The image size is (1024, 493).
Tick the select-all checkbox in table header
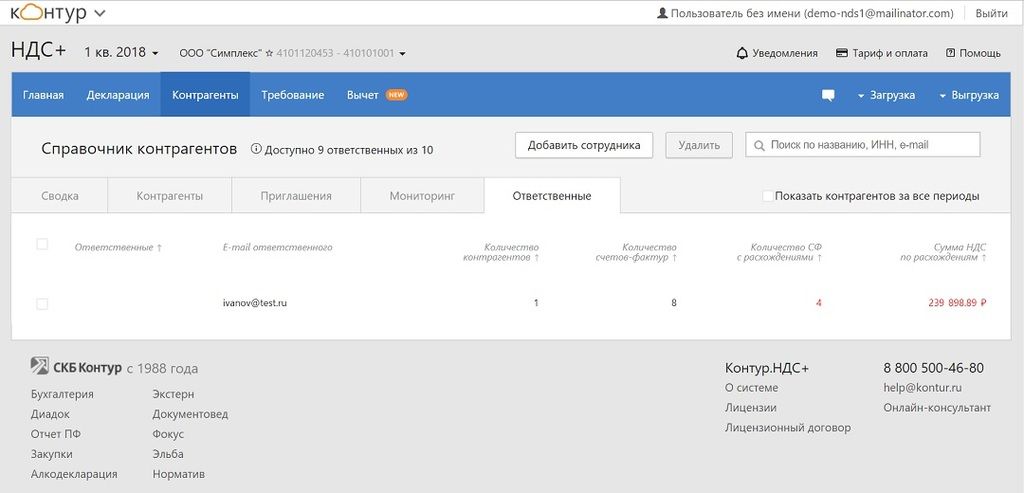42,244
